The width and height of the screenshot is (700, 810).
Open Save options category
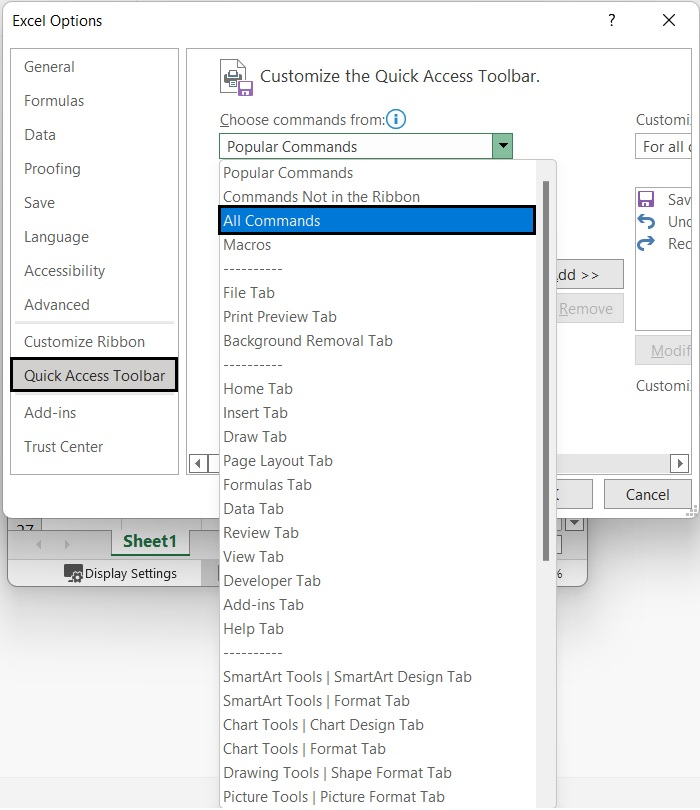tap(95, 203)
